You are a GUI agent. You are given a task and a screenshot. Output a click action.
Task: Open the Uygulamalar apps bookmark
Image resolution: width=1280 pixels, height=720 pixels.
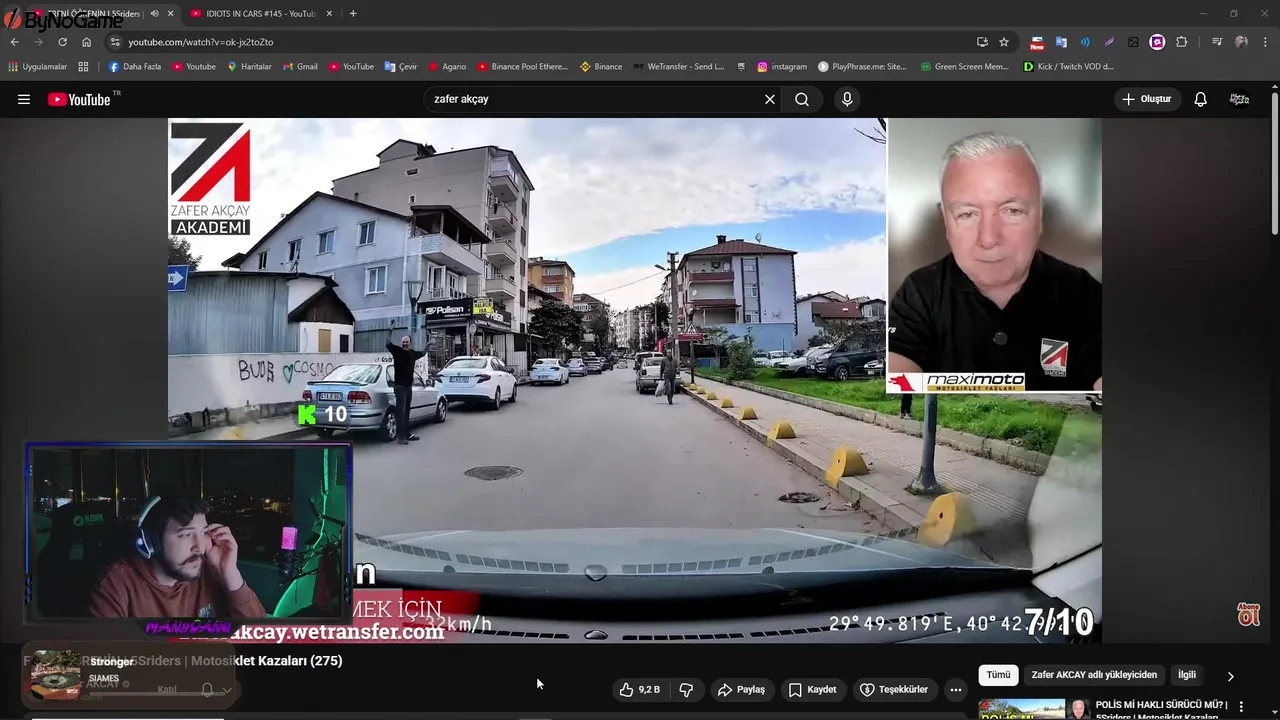38,67
